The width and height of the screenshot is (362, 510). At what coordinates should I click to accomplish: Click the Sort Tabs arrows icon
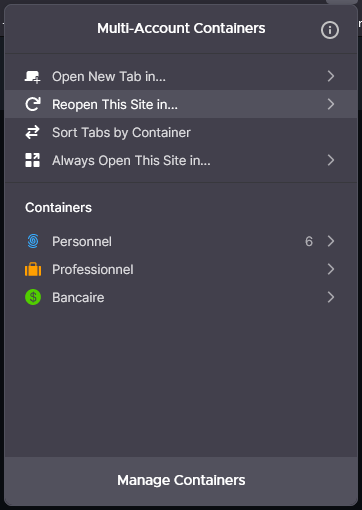tap(33, 132)
